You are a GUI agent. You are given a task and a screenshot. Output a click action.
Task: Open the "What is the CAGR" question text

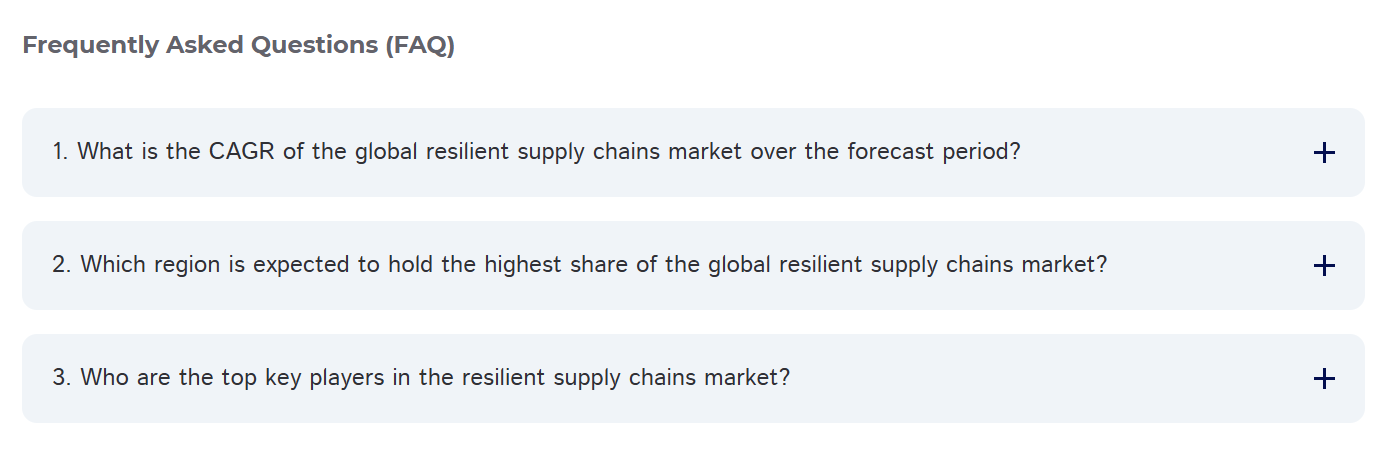536,152
